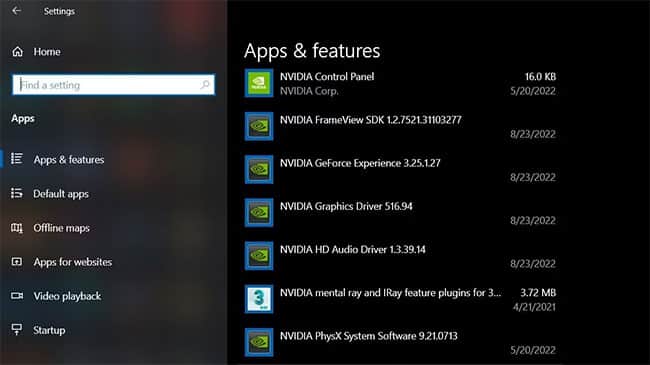Click the NVIDIA Graphics Driver icon
The width and height of the screenshot is (650, 365).
259,212
